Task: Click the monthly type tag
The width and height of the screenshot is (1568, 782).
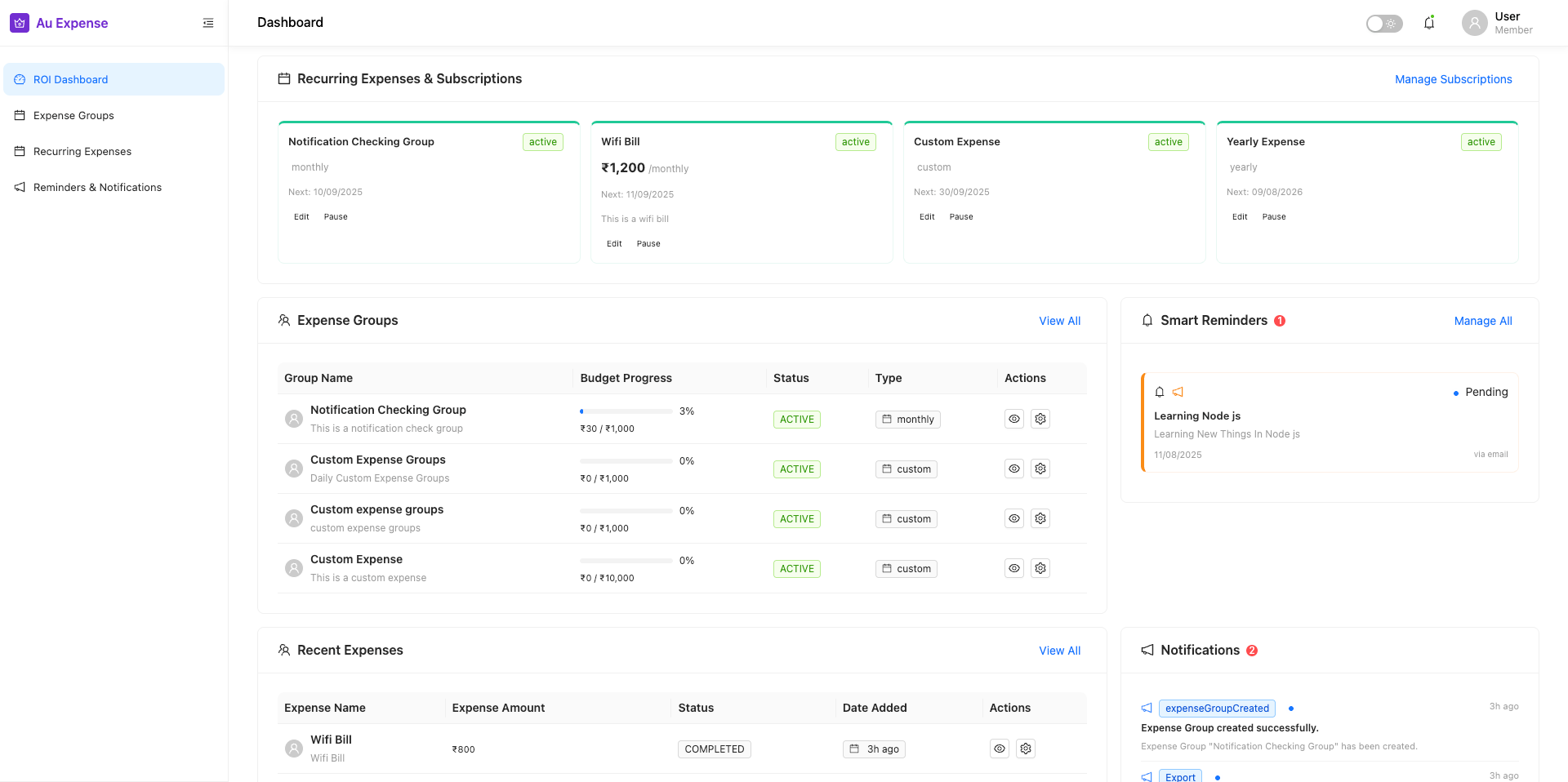Action: (x=907, y=420)
